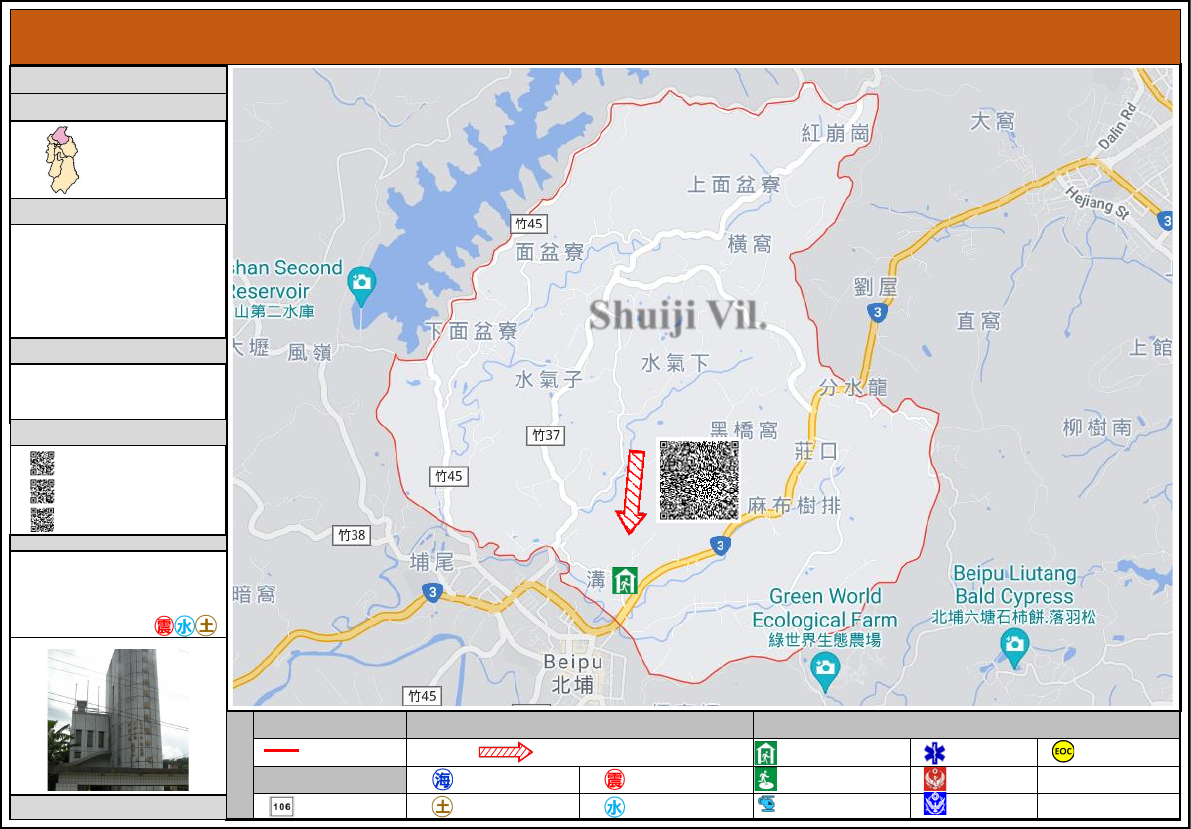Click the Green World Ecological Farm label
Screen dimensions: 1191x829
point(825,617)
